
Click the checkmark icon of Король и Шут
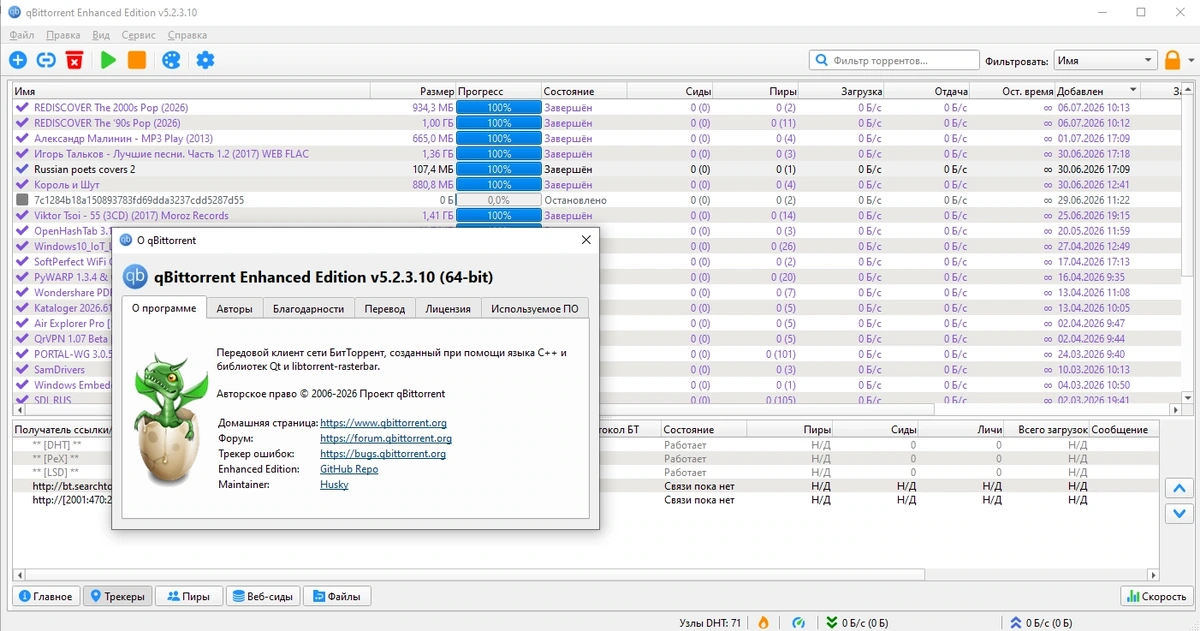(23, 185)
